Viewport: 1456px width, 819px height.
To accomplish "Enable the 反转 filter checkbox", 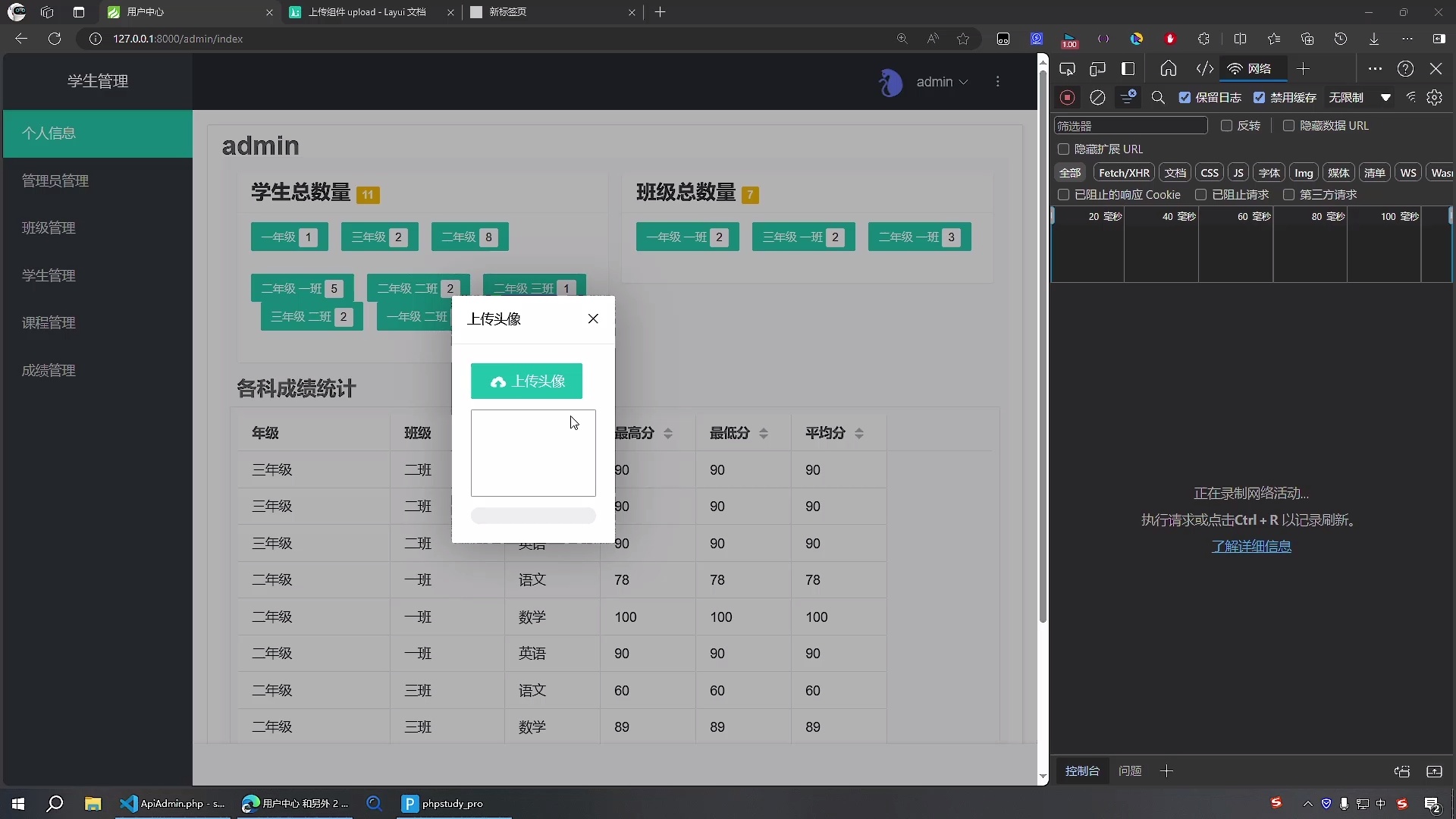I will pos(1227,126).
